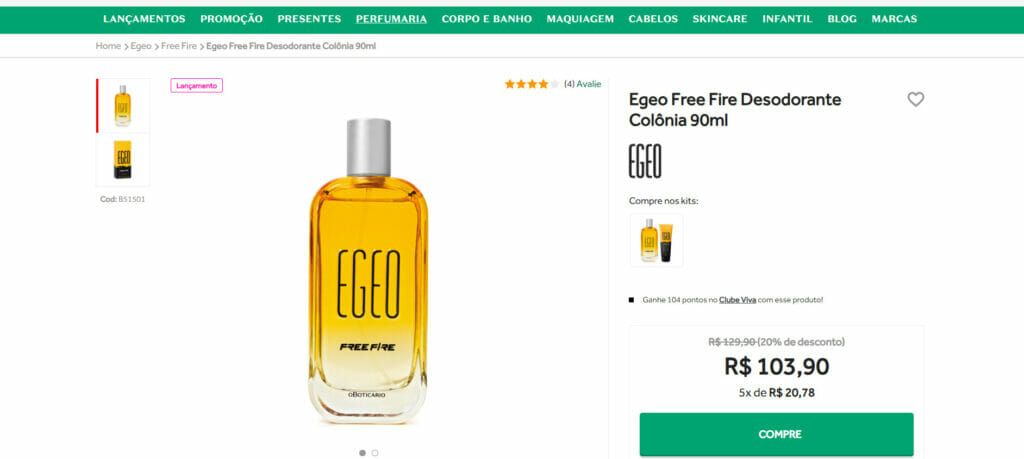Viewport: 1024px width, 459px height.
Task: Click the COMPRE buy button
Action: pyautogui.click(x=776, y=434)
